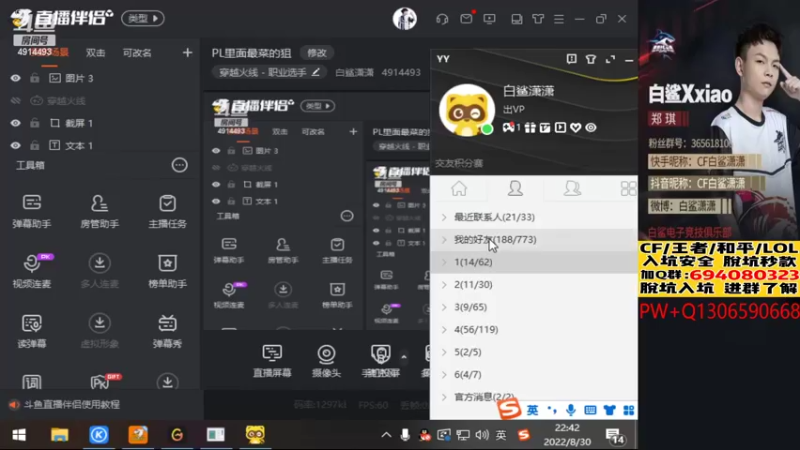Select 可改名 scene tab
The width and height of the screenshot is (800, 450).
click(x=137, y=53)
